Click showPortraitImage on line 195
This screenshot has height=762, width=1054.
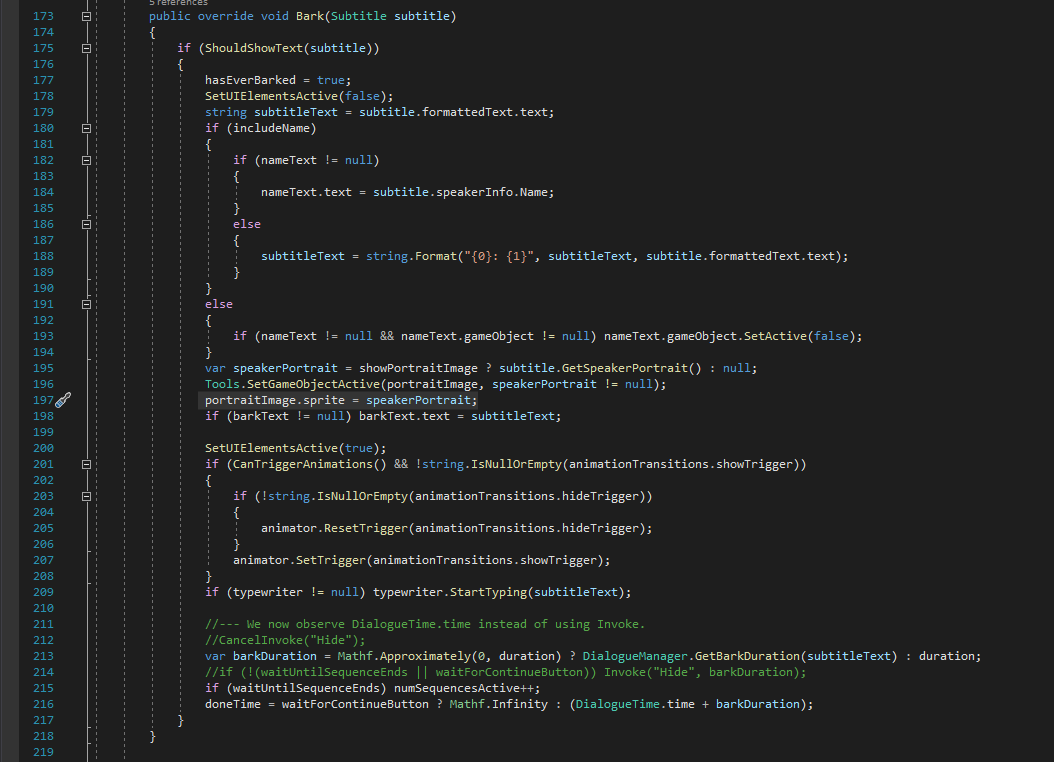(418, 368)
